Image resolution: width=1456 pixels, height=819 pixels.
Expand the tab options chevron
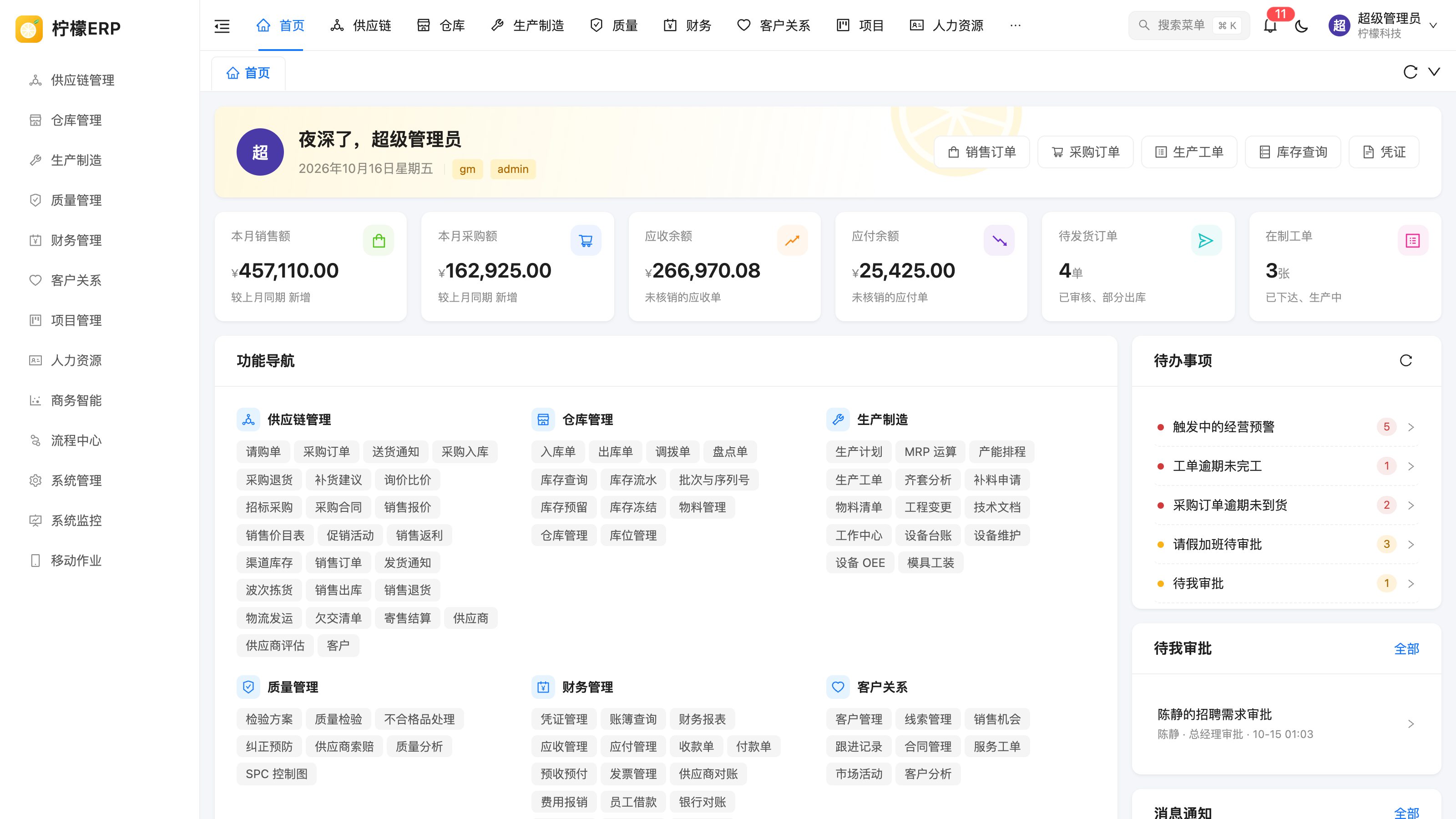[x=1434, y=72]
